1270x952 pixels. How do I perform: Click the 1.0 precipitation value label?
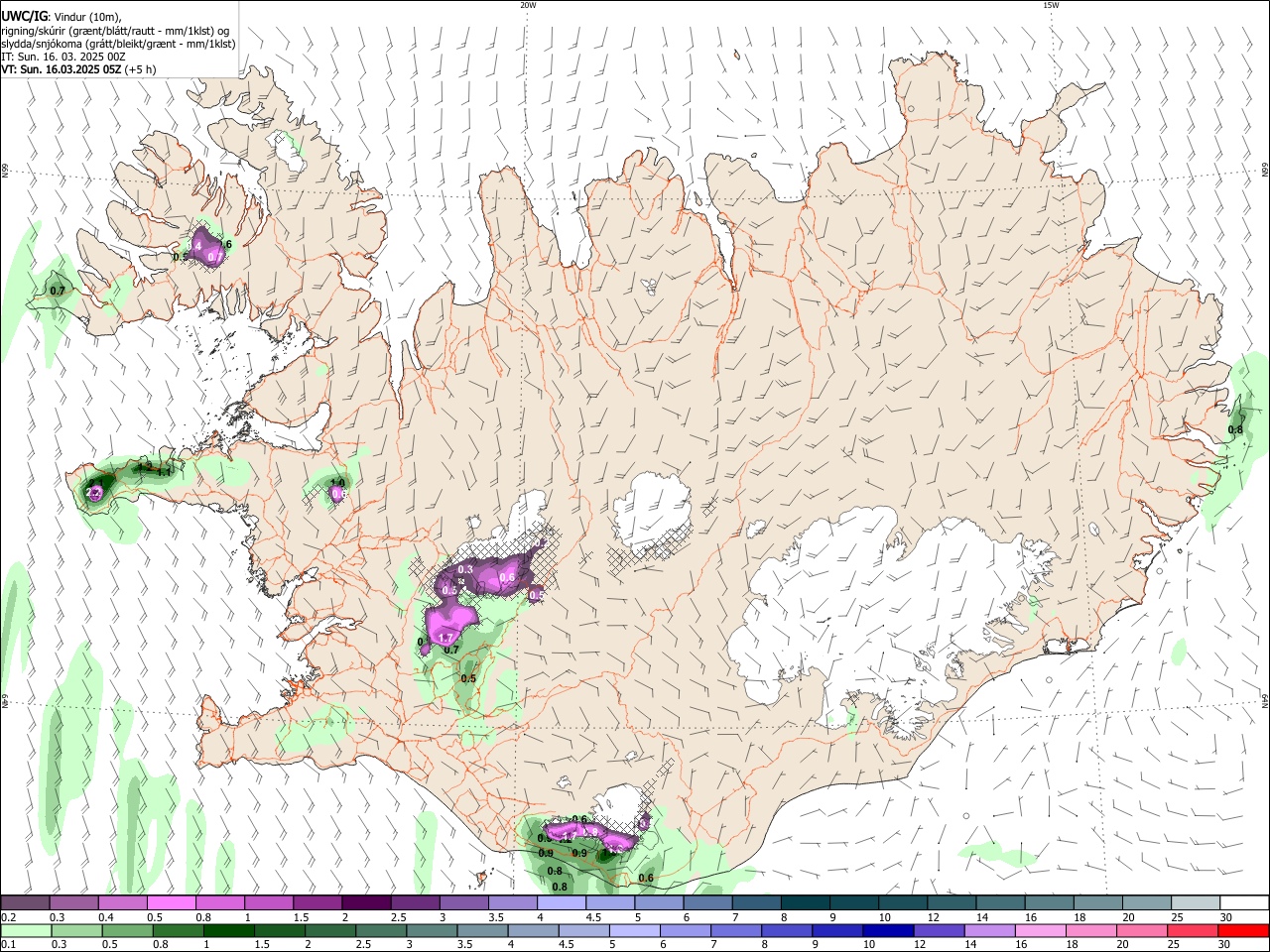pyautogui.click(x=337, y=483)
